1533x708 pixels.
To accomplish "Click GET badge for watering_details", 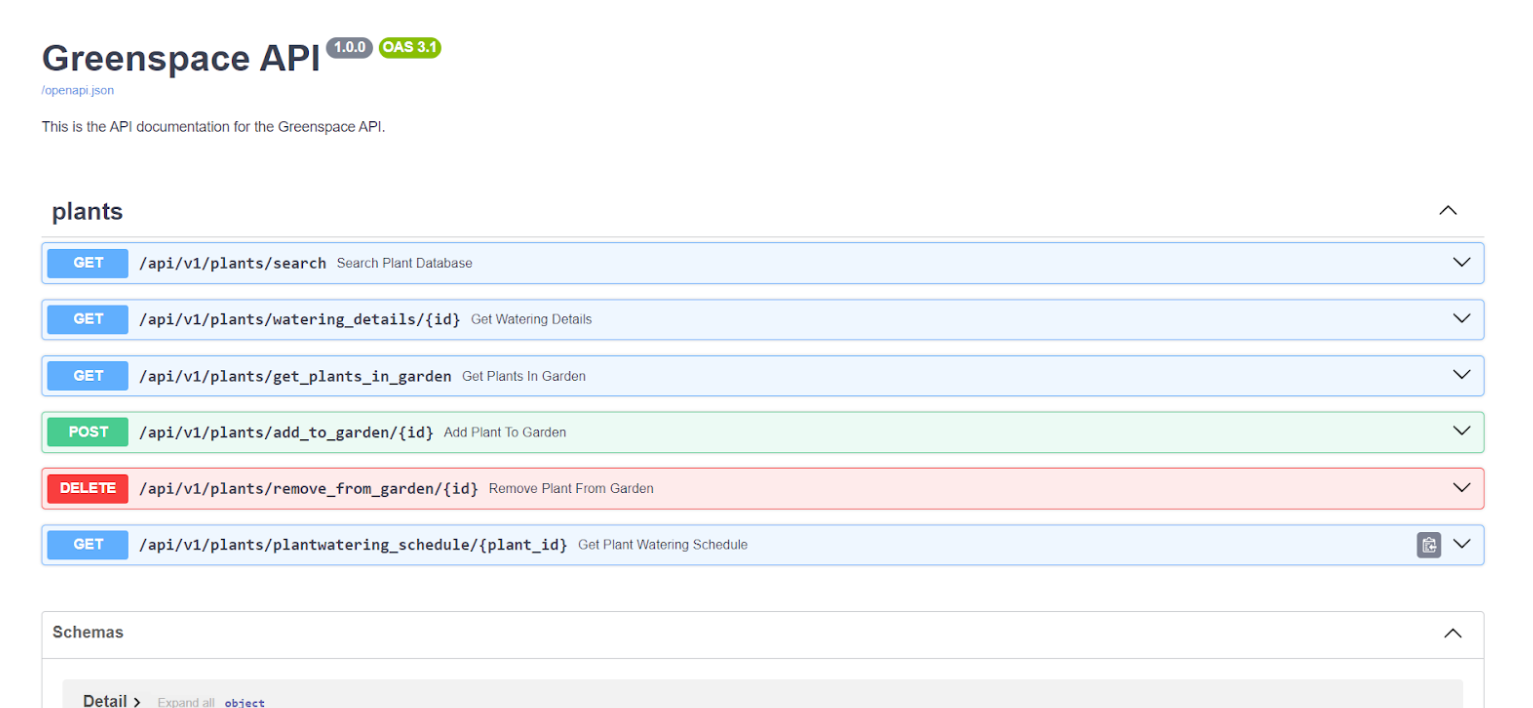I will (88, 319).
